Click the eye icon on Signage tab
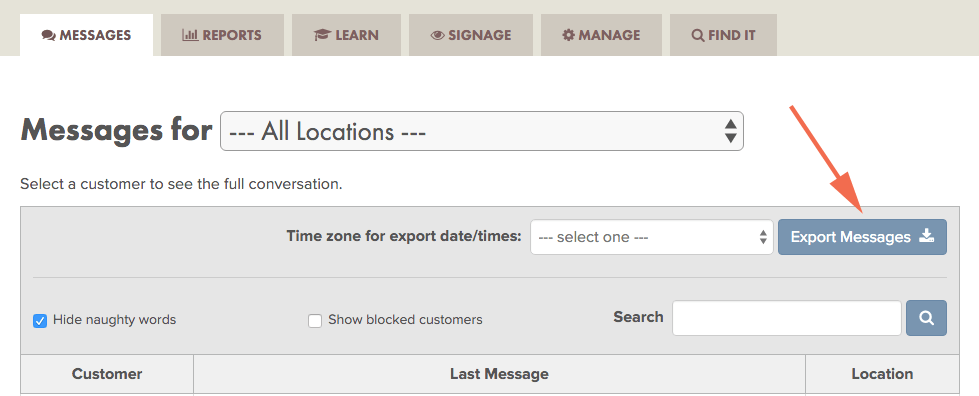Image resolution: width=979 pixels, height=396 pixels. click(437, 36)
